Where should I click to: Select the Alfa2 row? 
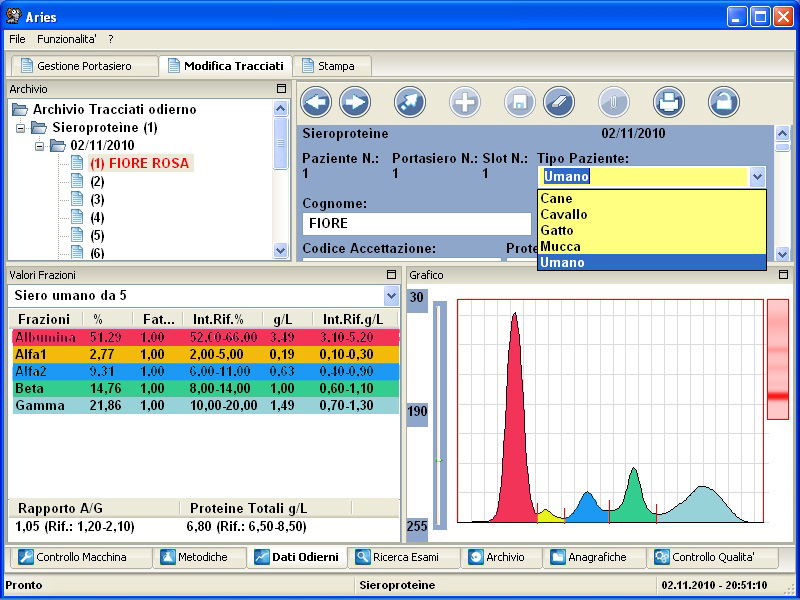(x=206, y=371)
